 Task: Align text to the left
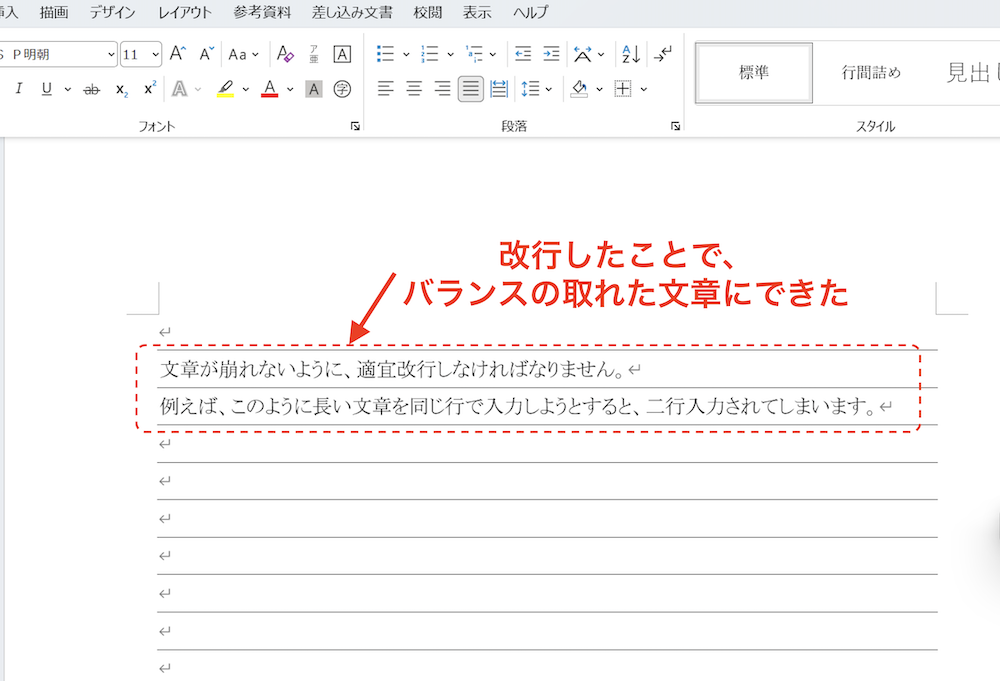pyautogui.click(x=385, y=89)
